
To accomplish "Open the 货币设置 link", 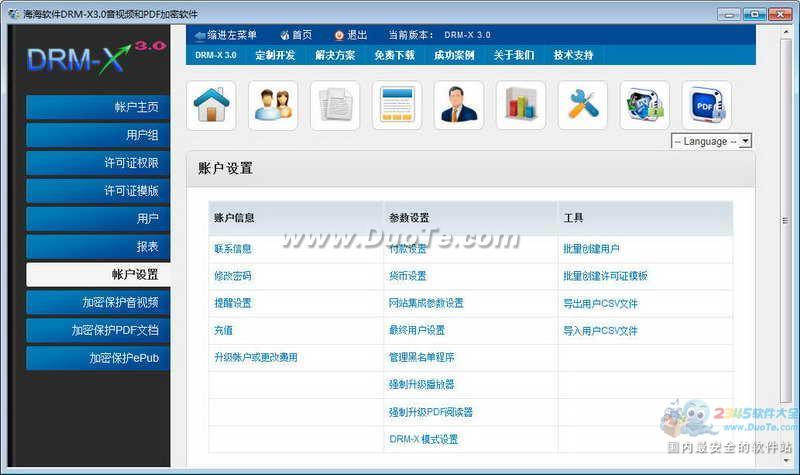I will [x=408, y=276].
